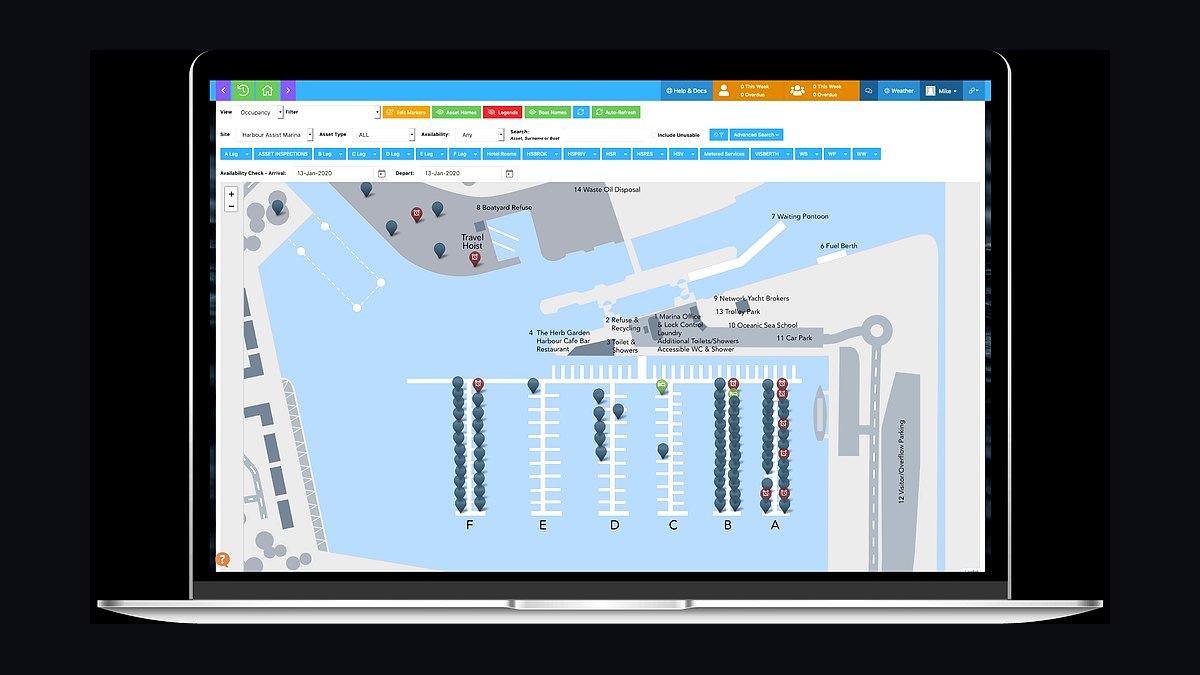This screenshot has width=1200, height=675.
Task: Open the VISBERTH menu
Action: (x=772, y=154)
